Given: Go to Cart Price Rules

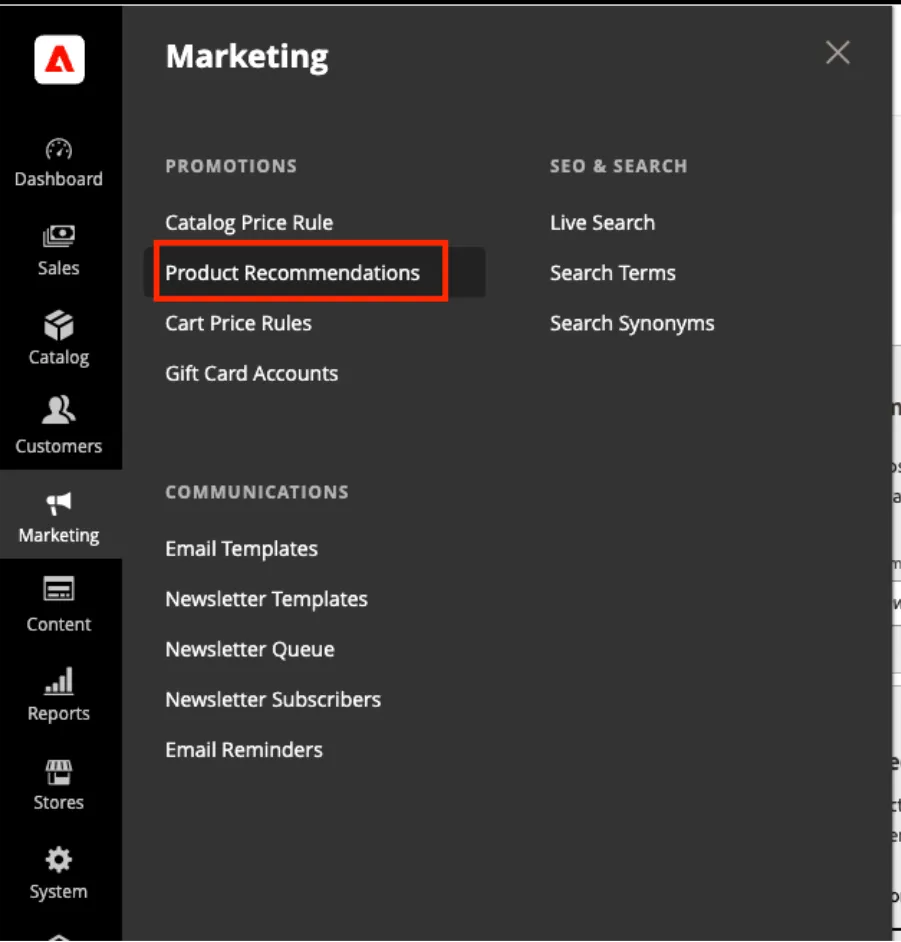Looking at the screenshot, I should click(x=238, y=323).
